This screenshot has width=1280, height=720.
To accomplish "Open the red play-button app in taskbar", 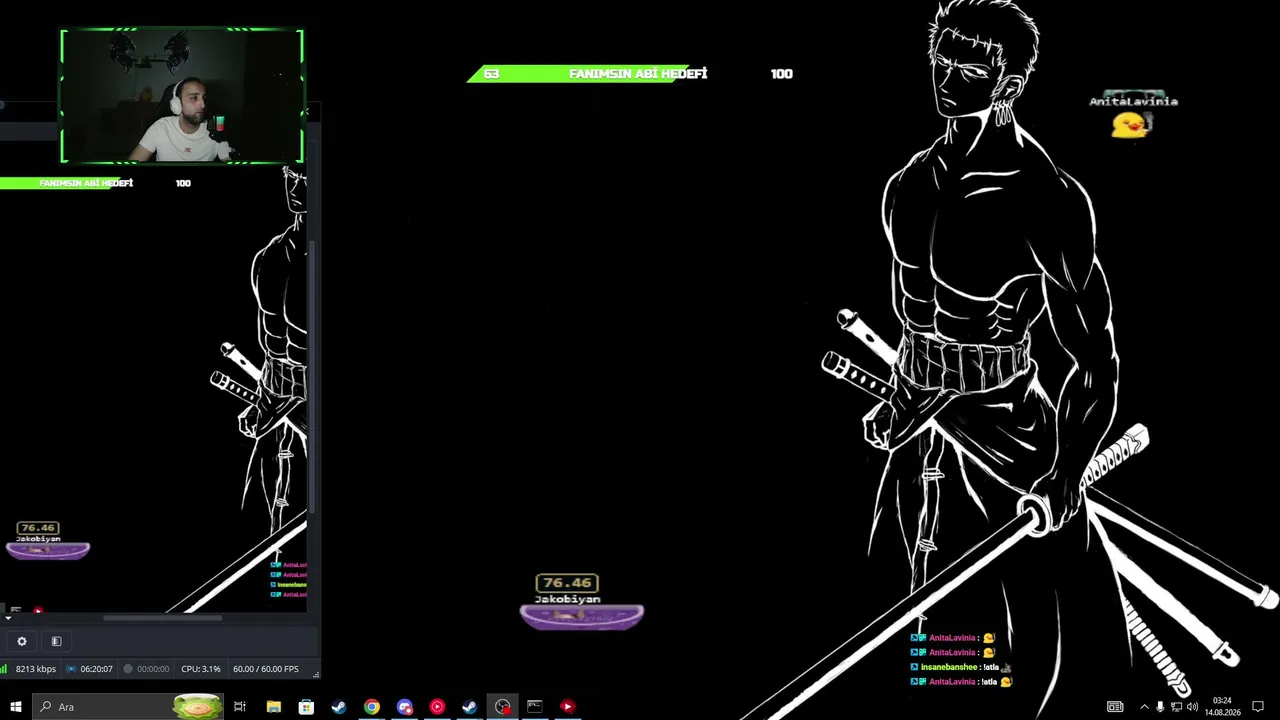I will point(567,707).
